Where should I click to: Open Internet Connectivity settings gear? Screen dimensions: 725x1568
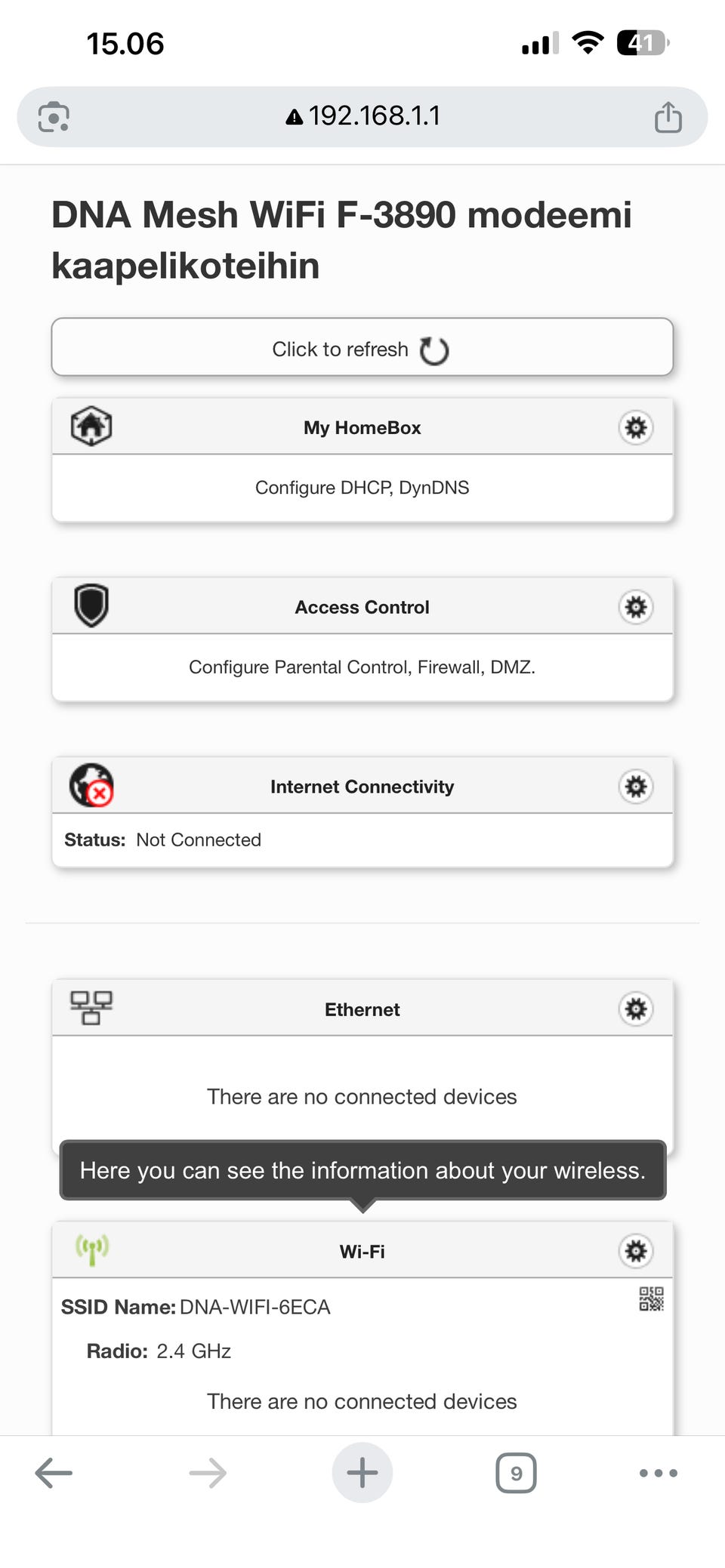coord(636,787)
